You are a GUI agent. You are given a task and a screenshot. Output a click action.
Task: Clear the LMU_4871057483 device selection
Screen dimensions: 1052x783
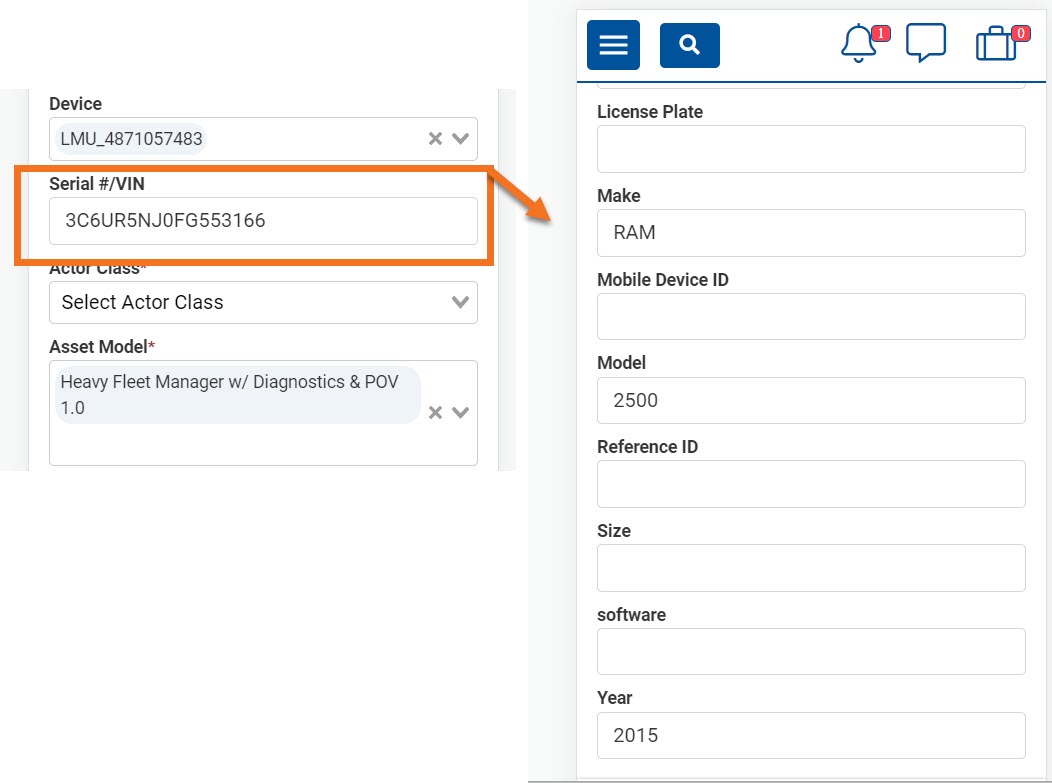pyautogui.click(x=435, y=139)
